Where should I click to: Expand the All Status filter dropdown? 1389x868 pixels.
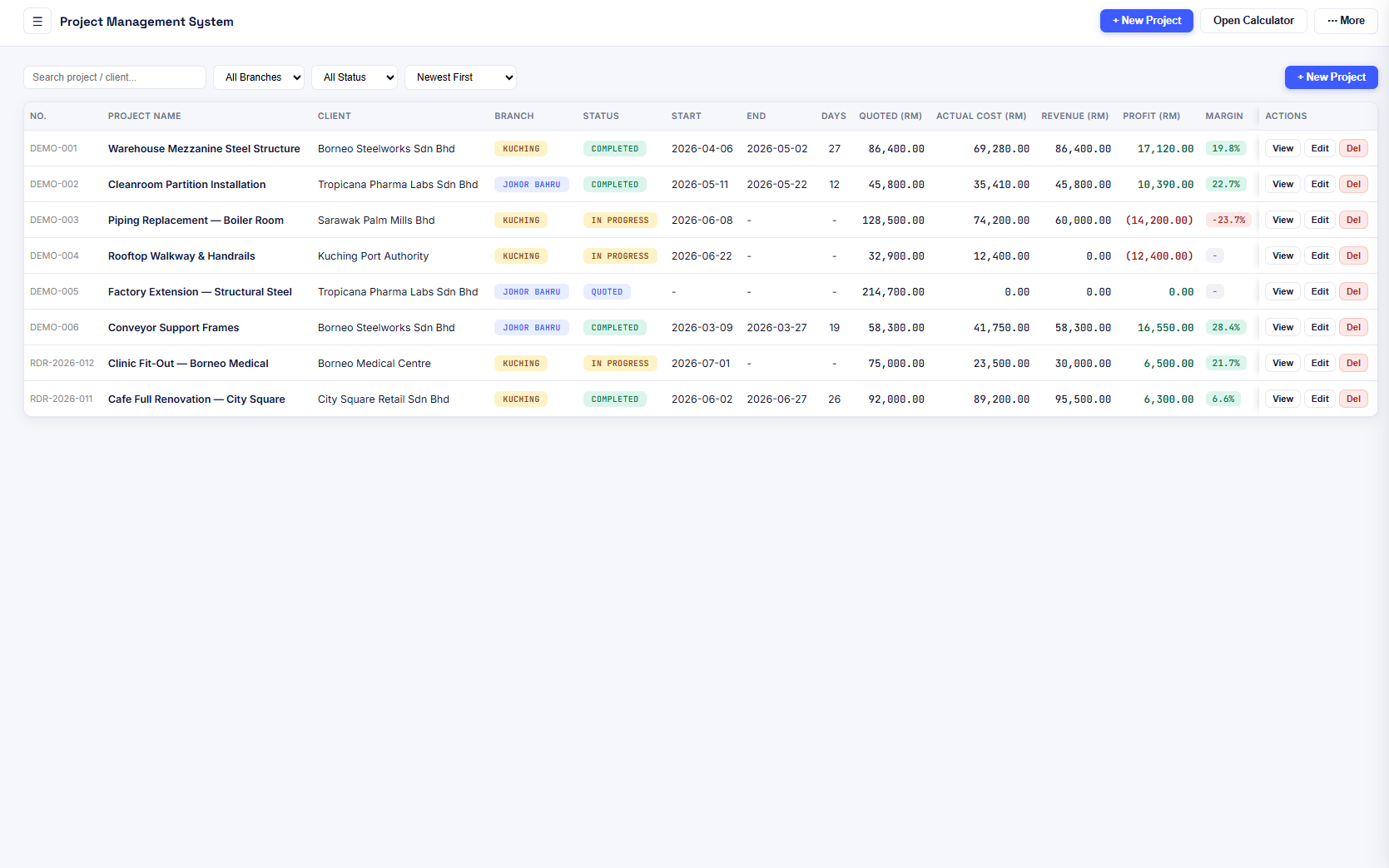pyautogui.click(x=355, y=77)
